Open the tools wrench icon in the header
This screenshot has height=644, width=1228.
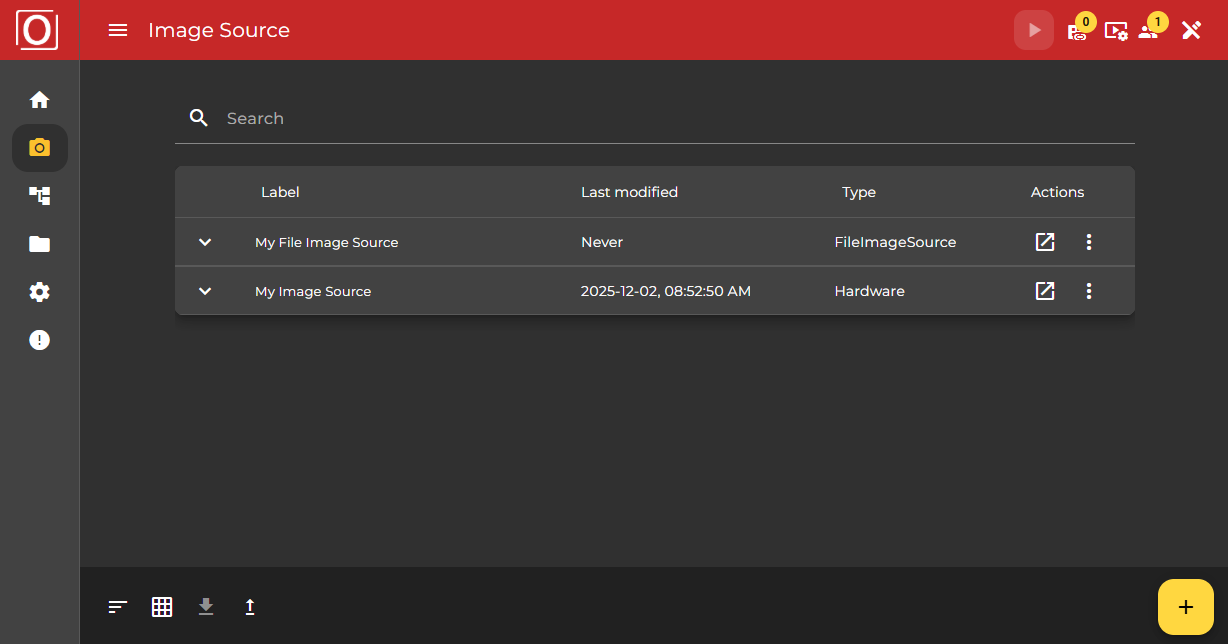[1190, 30]
